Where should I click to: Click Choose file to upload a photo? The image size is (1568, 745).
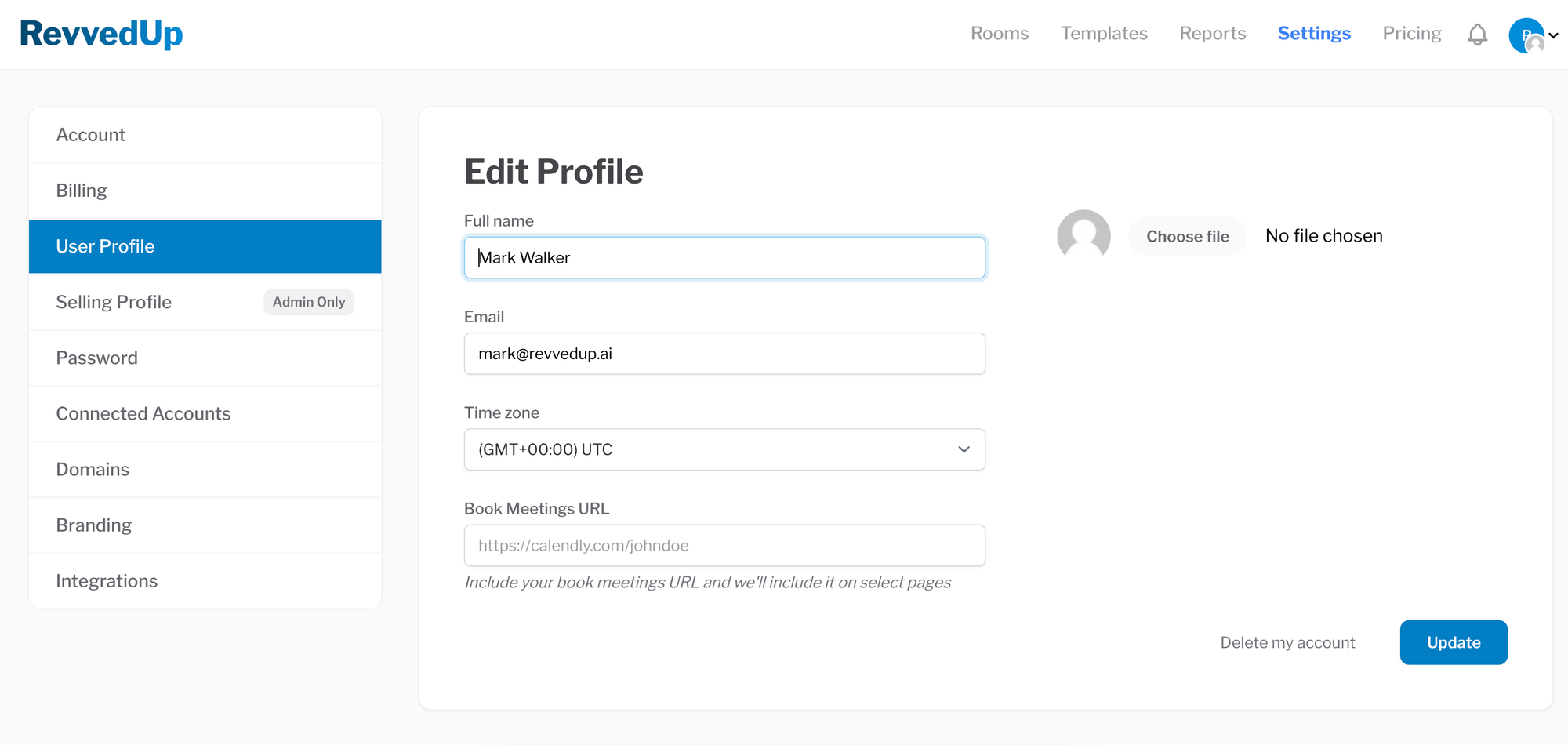pyautogui.click(x=1187, y=235)
